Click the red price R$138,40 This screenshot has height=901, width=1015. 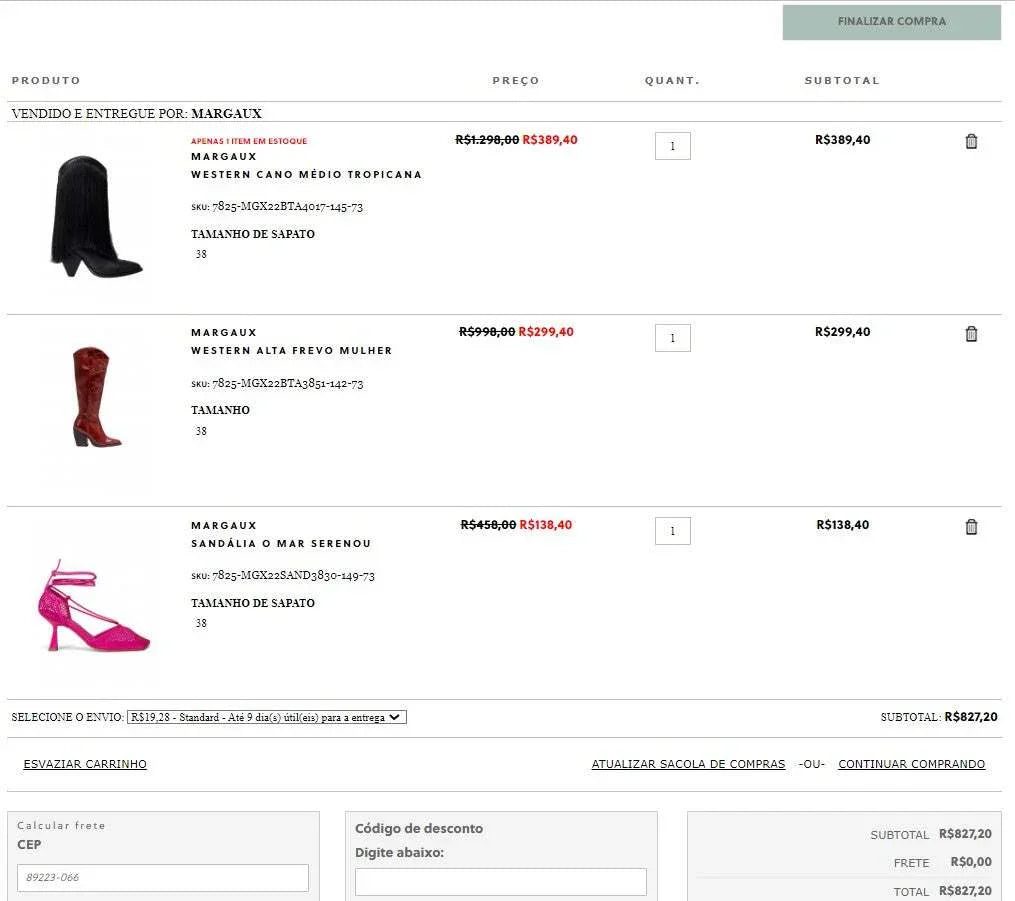546,525
